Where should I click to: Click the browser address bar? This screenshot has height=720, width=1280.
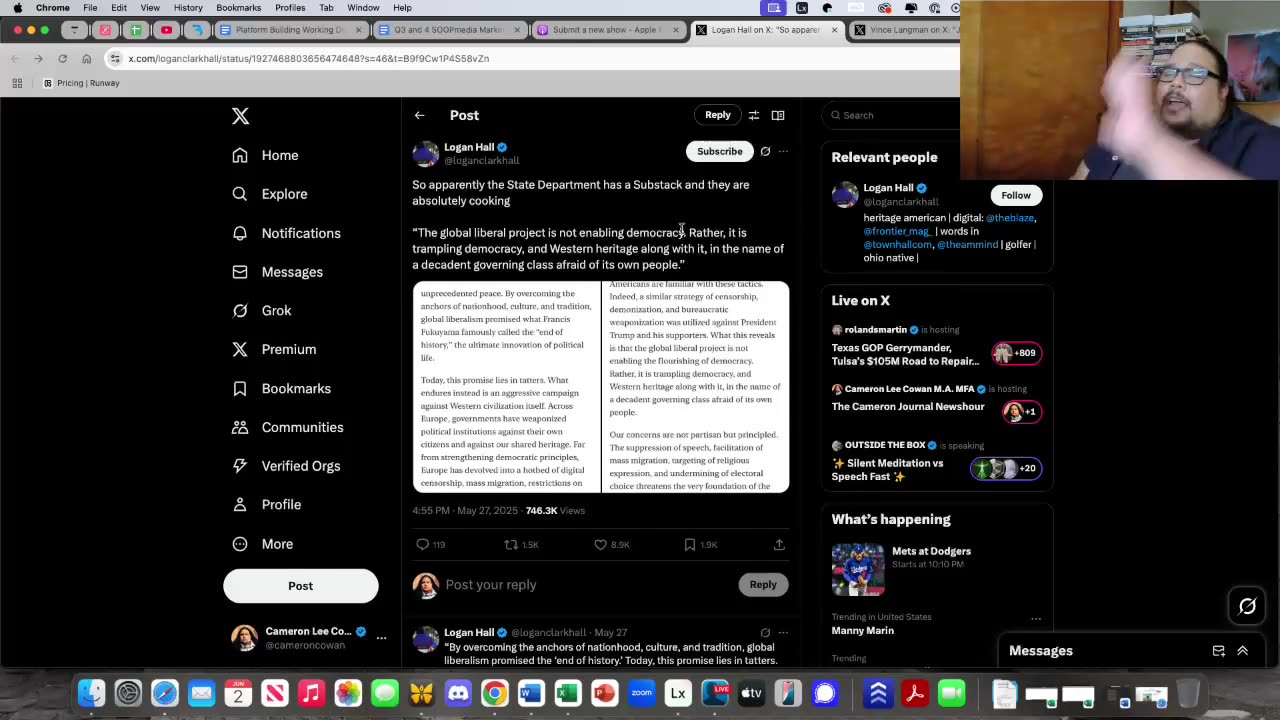[x=530, y=58]
